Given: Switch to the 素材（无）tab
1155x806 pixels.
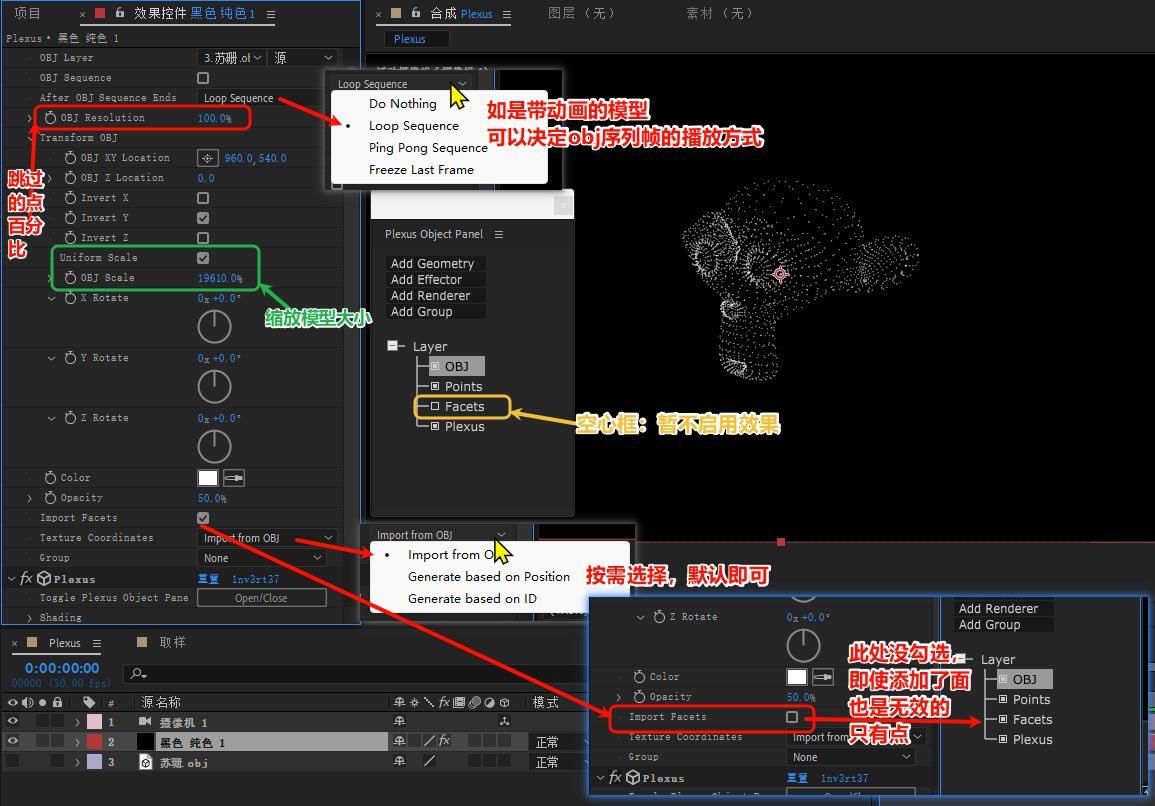Looking at the screenshot, I should point(719,13).
